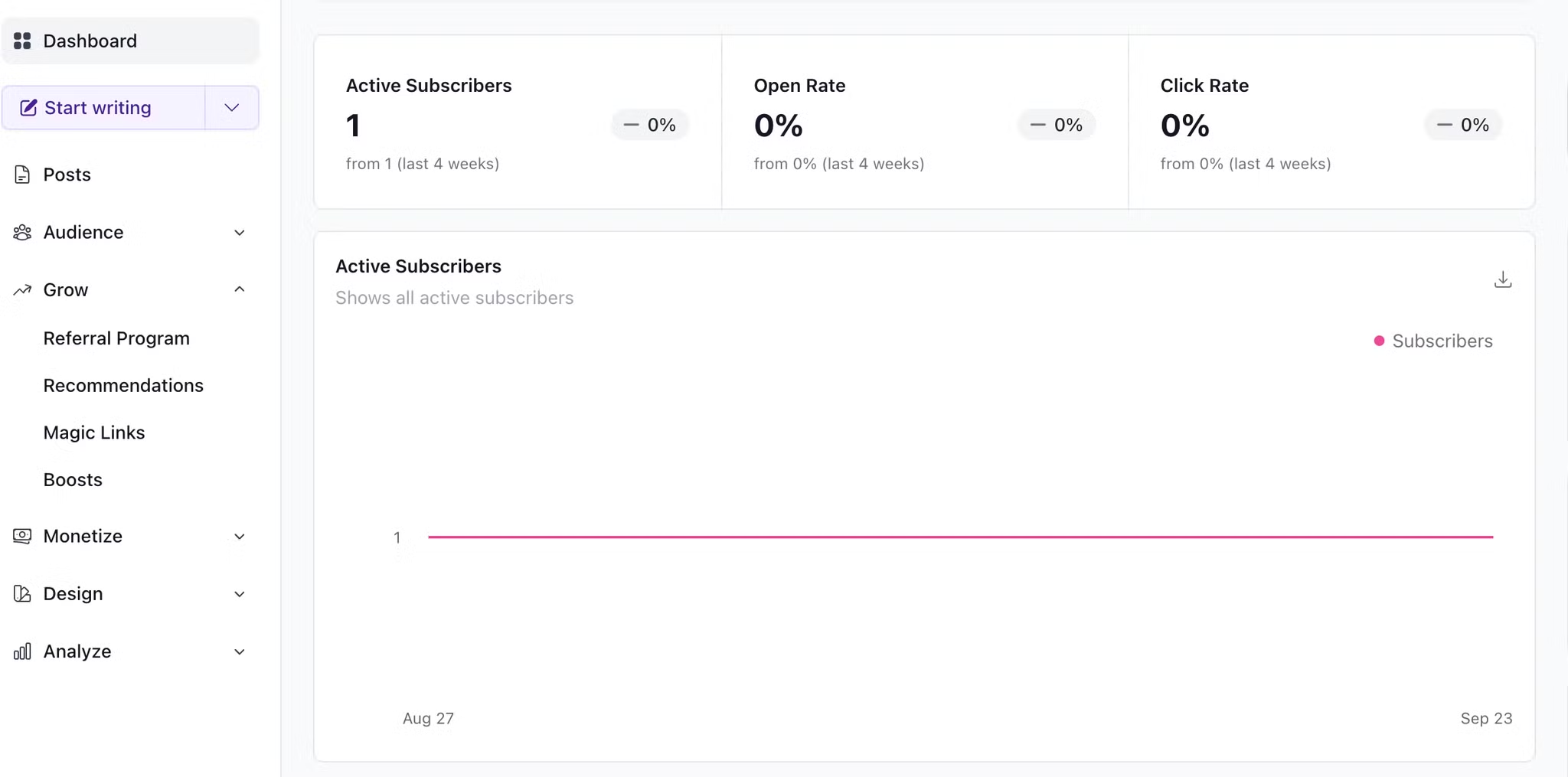Click the Grow trend arrow icon
This screenshot has width=1568, height=777.
pos(22,289)
